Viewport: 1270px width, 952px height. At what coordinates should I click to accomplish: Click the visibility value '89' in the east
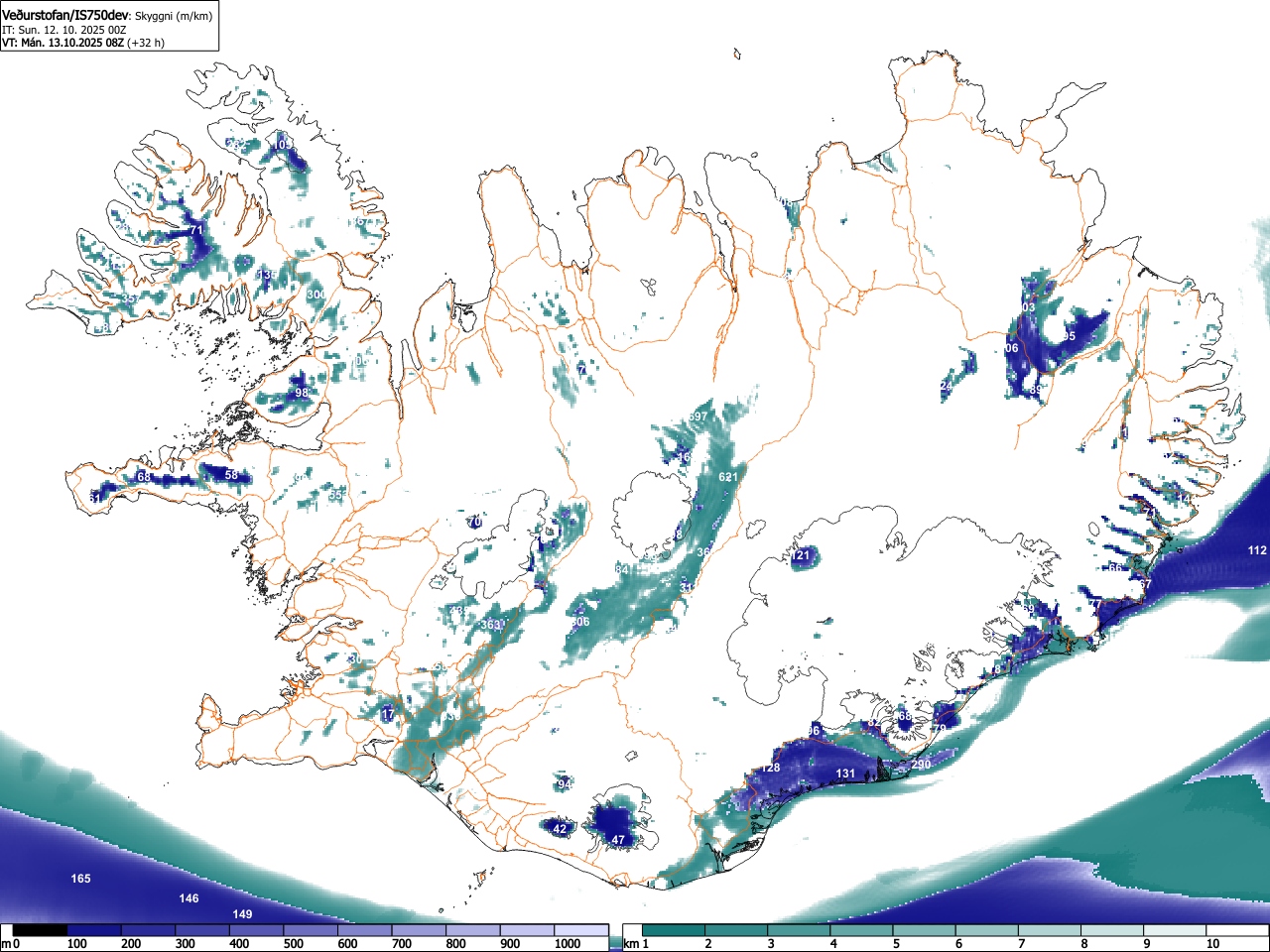click(x=1036, y=390)
